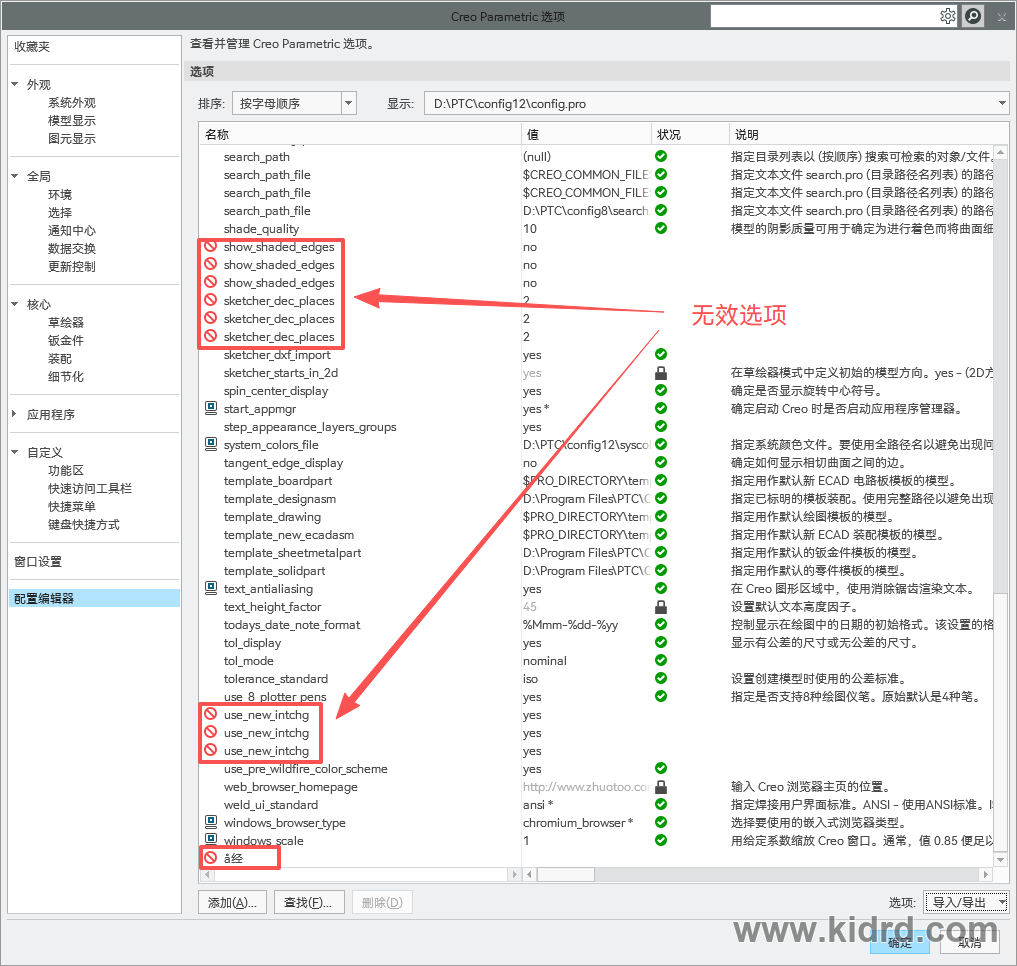This screenshot has height=966, width=1017.
Task: Collapse the 外观 tree section
Action: (x=15, y=84)
